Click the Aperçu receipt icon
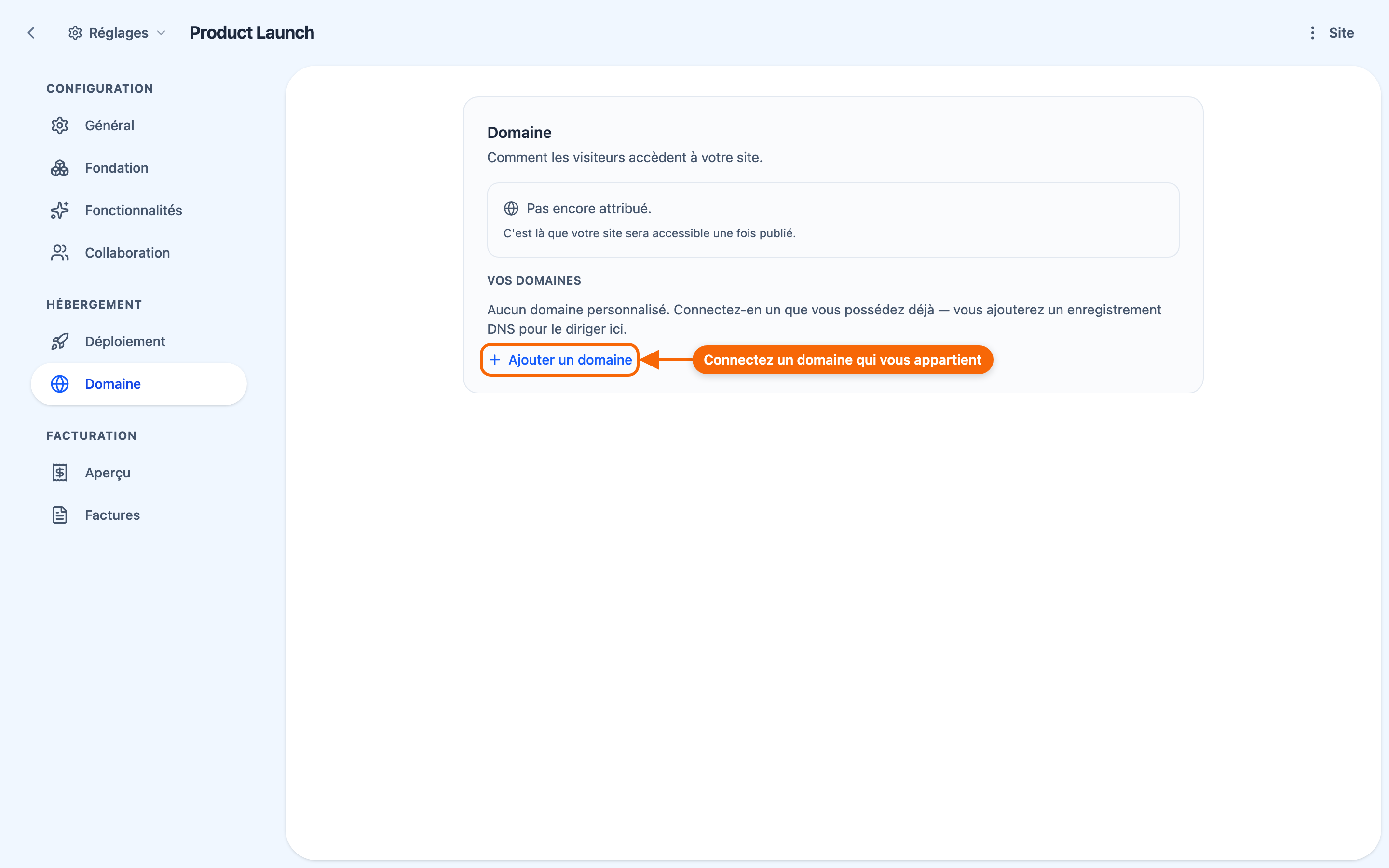The width and height of the screenshot is (1389, 868). [x=60, y=473]
